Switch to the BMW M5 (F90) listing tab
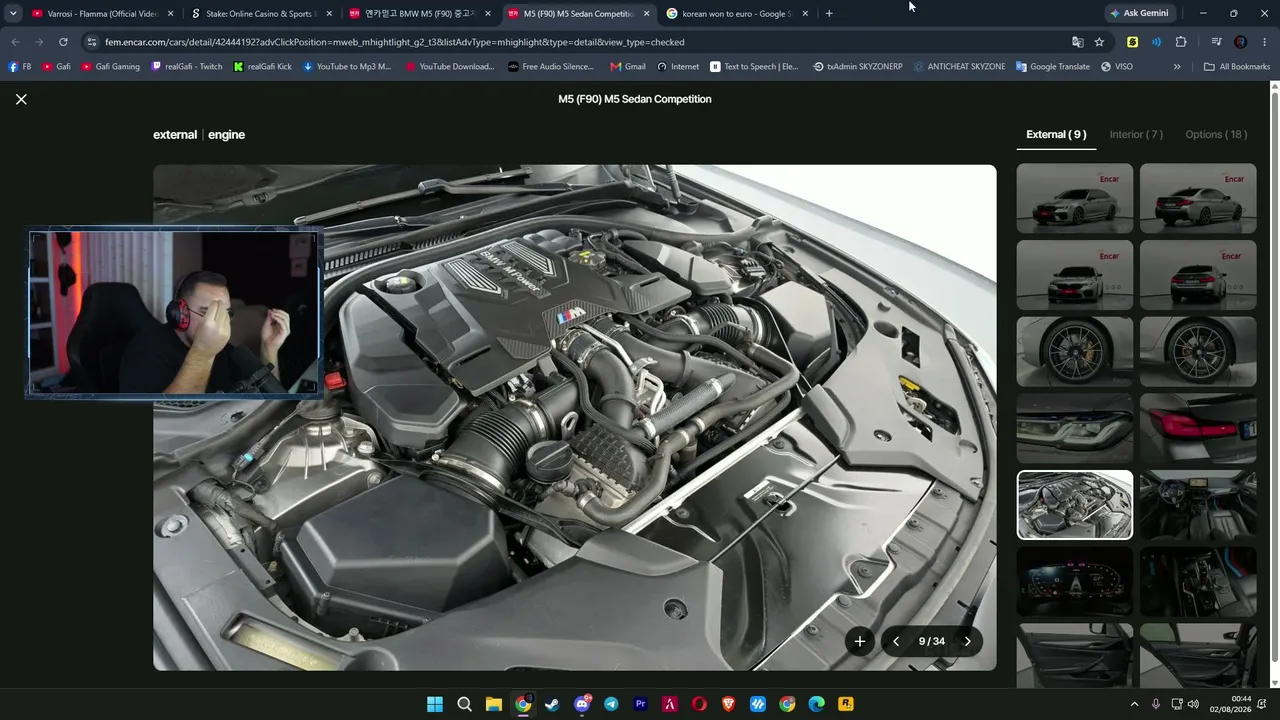Viewport: 1280px width, 720px height. point(419,14)
